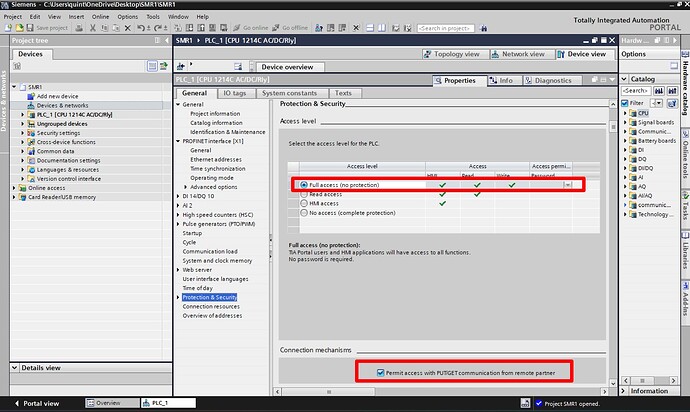
Task: Select Connection resources entry
Action: 211,306
